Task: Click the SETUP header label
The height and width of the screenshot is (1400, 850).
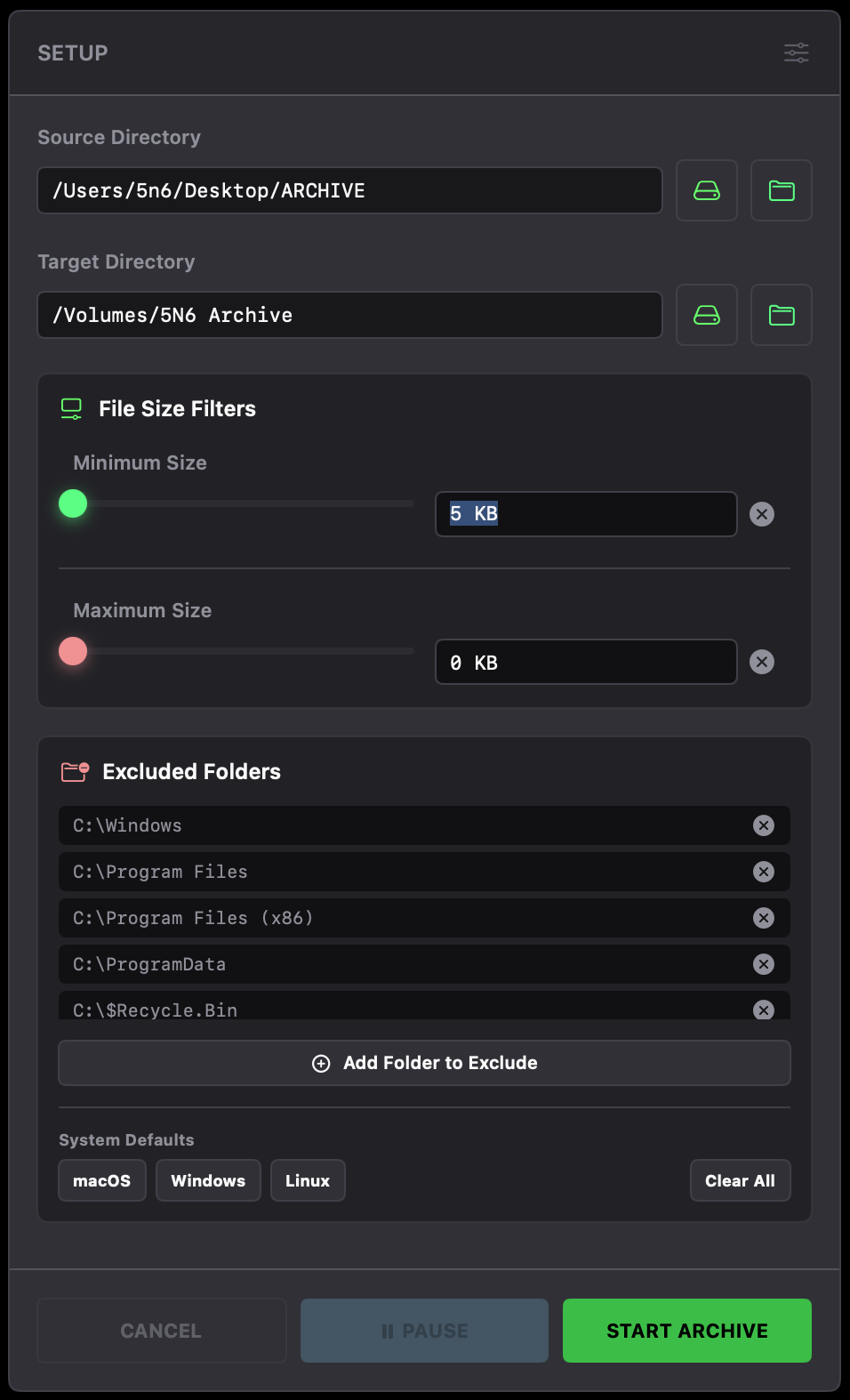Action: tap(72, 52)
